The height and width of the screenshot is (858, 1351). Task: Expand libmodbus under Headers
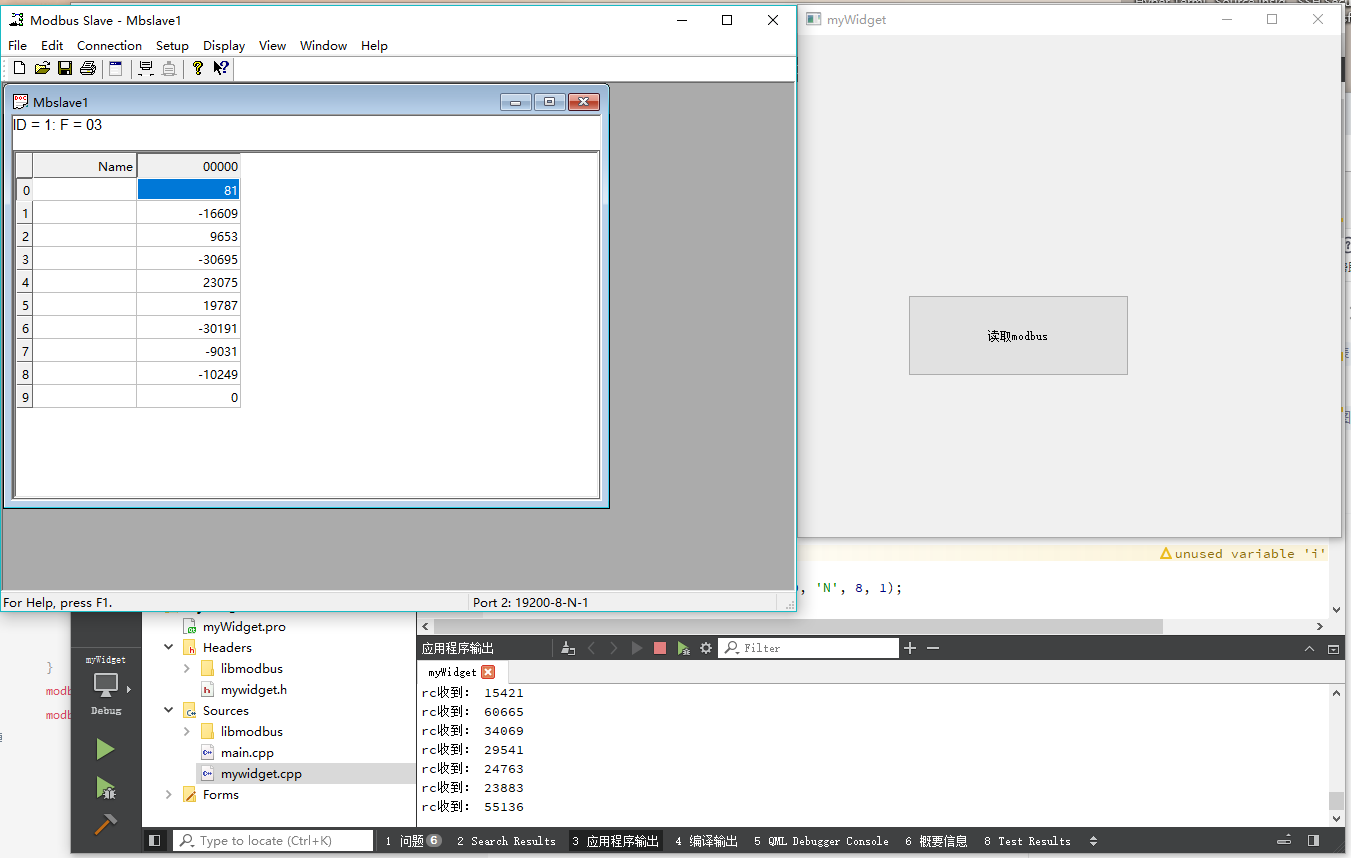(x=187, y=668)
